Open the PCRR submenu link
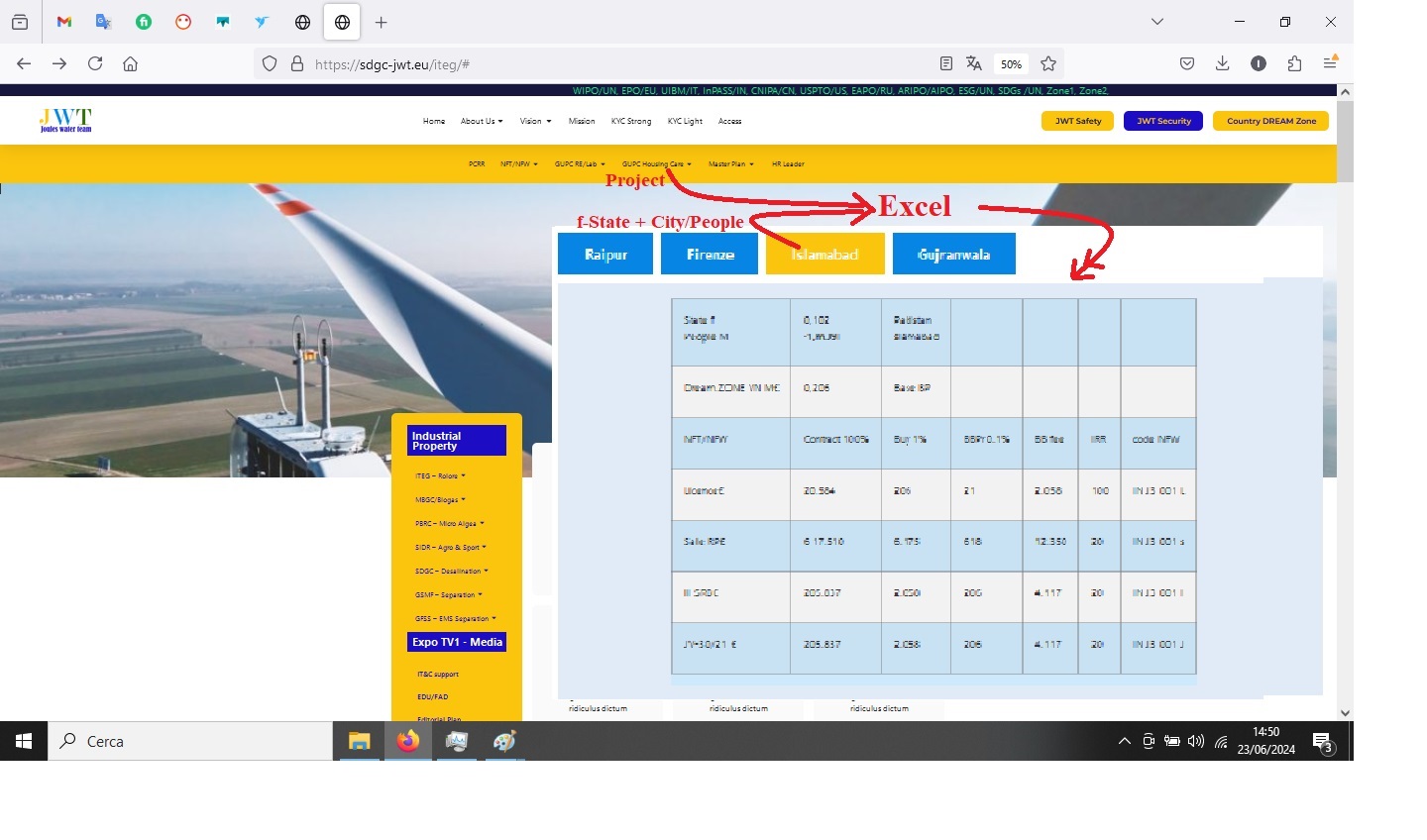 pos(477,164)
